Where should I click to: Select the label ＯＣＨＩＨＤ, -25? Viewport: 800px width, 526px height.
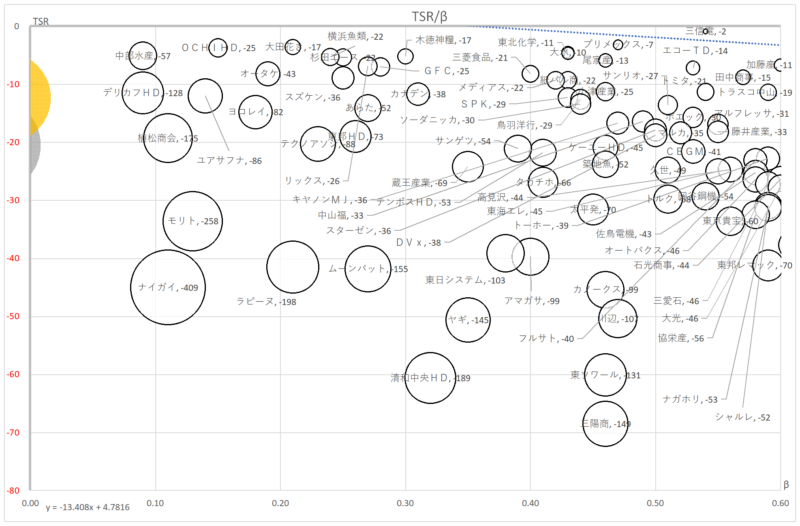[x=218, y=48]
